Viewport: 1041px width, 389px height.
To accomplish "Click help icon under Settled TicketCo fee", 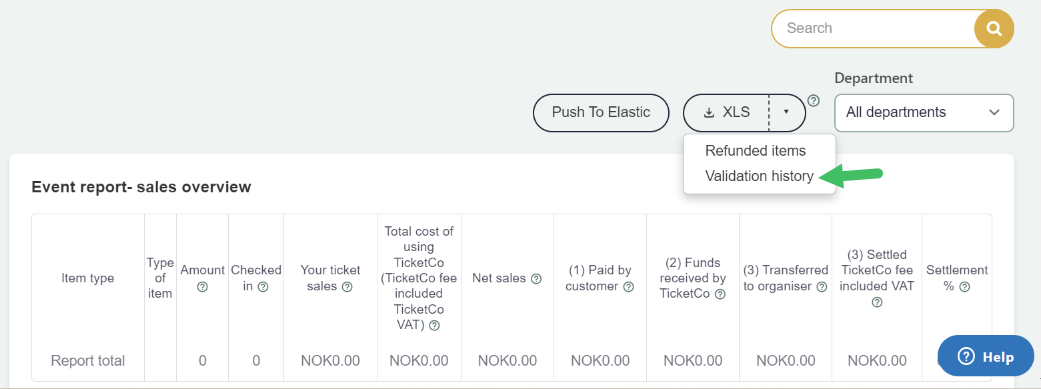I will pyautogui.click(x=877, y=302).
